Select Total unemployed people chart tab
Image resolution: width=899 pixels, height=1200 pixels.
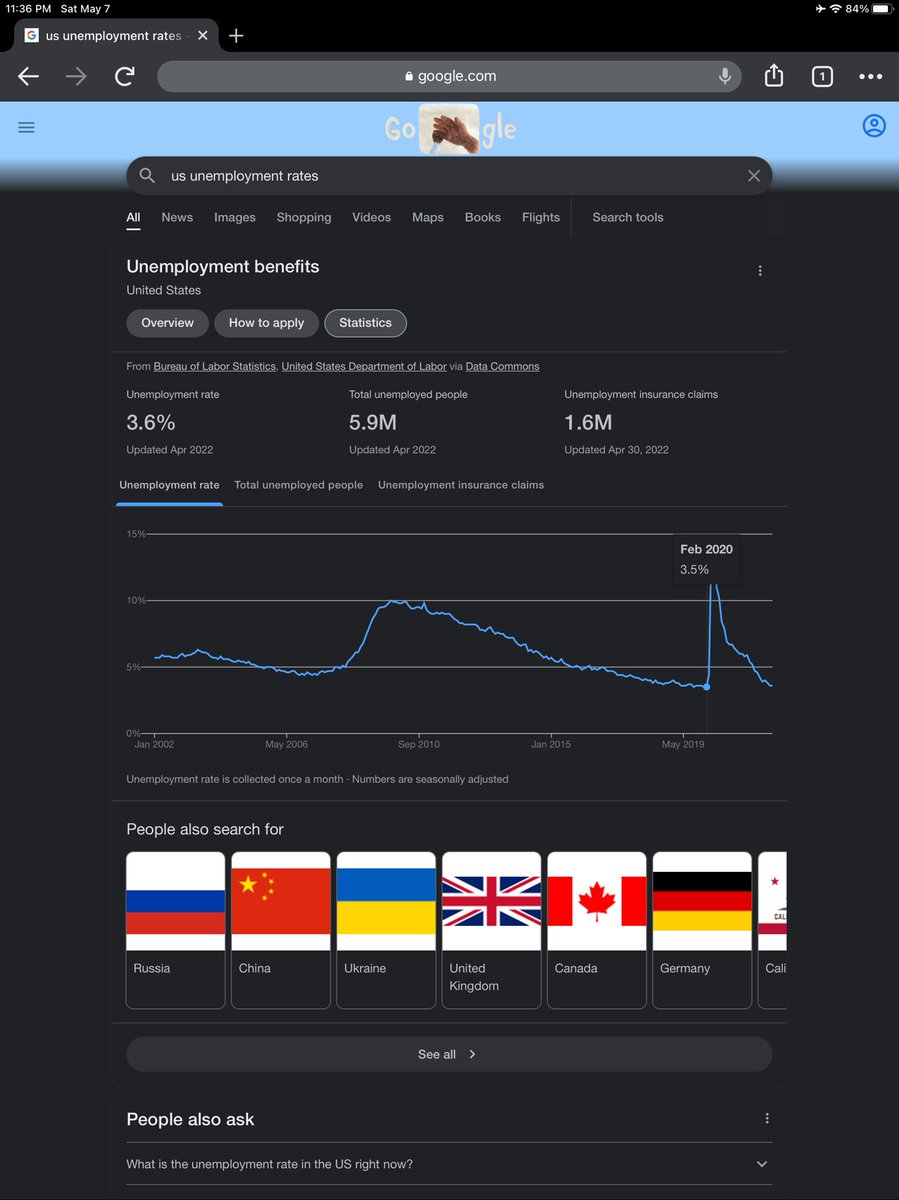pos(298,485)
